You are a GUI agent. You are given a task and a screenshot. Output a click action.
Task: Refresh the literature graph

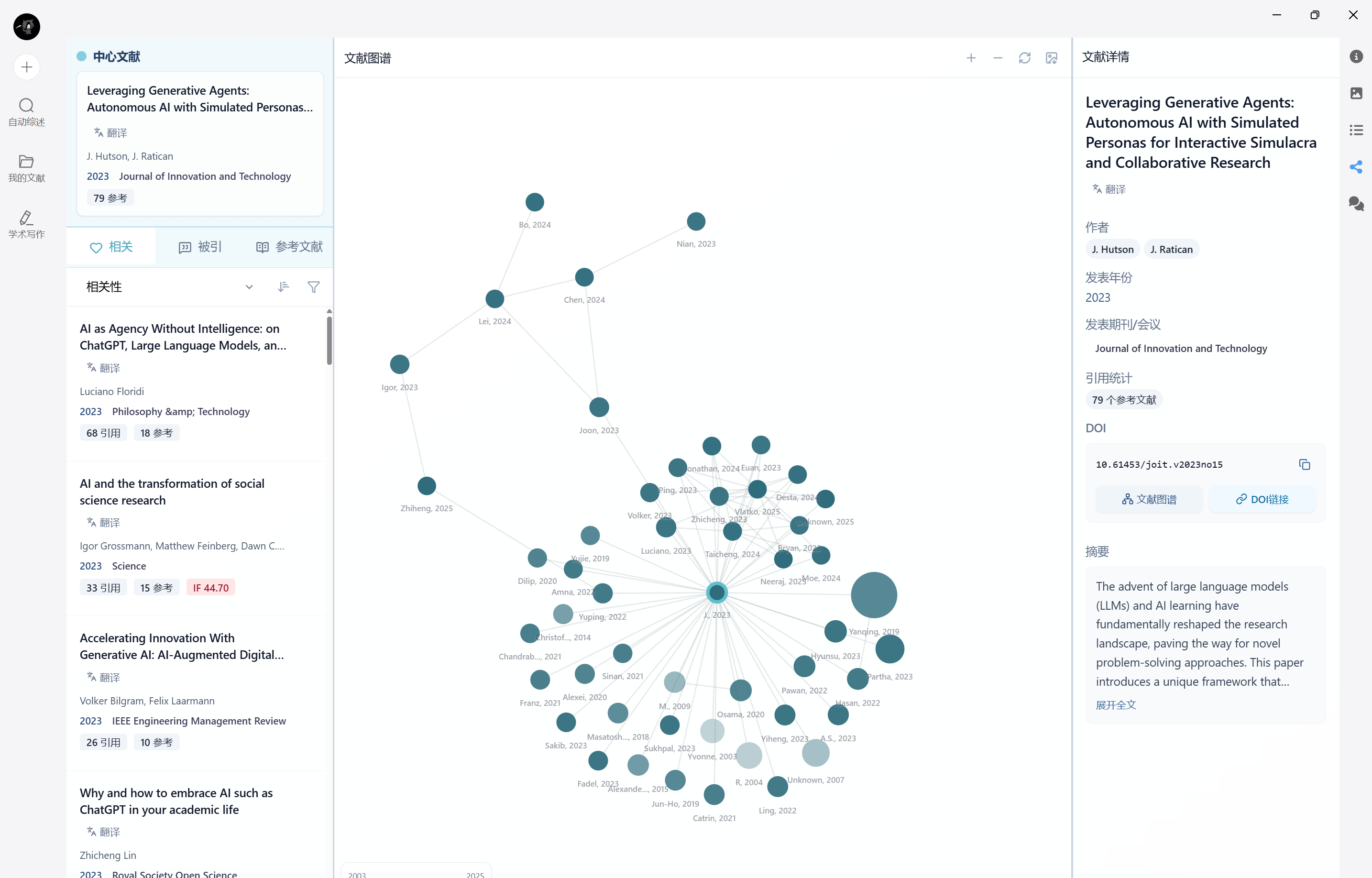pyautogui.click(x=1024, y=58)
